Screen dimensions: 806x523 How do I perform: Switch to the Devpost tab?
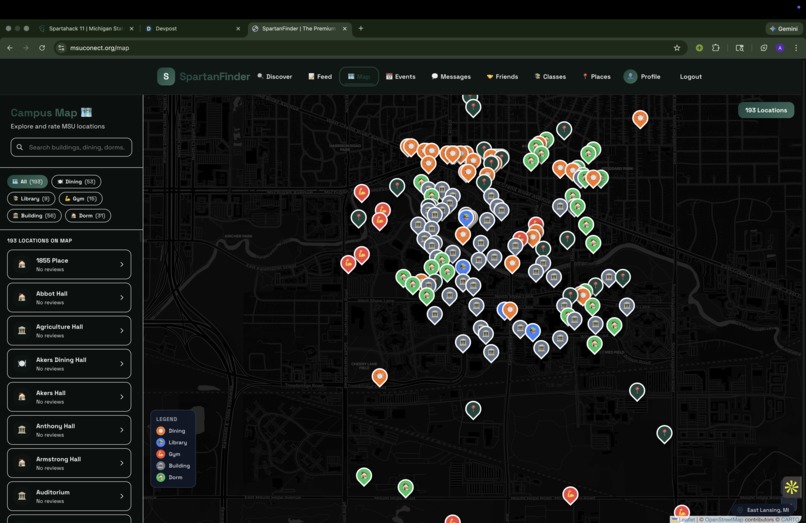point(193,29)
